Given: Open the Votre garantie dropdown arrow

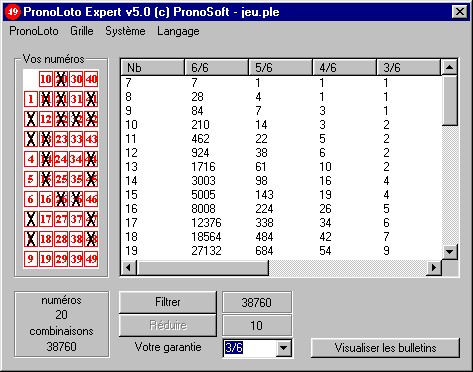Looking at the screenshot, I should (283, 348).
